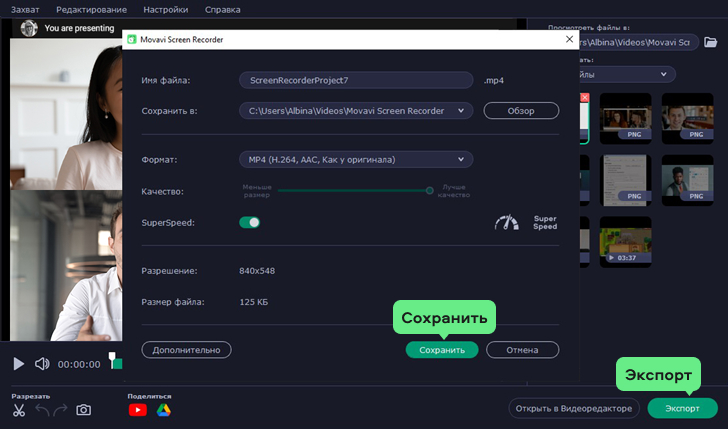
Task: Open the Сохранить в path dropdown
Action: point(355,111)
